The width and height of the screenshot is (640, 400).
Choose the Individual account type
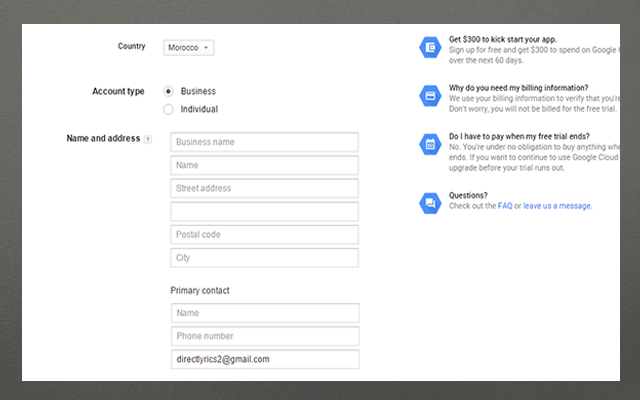(168, 109)
